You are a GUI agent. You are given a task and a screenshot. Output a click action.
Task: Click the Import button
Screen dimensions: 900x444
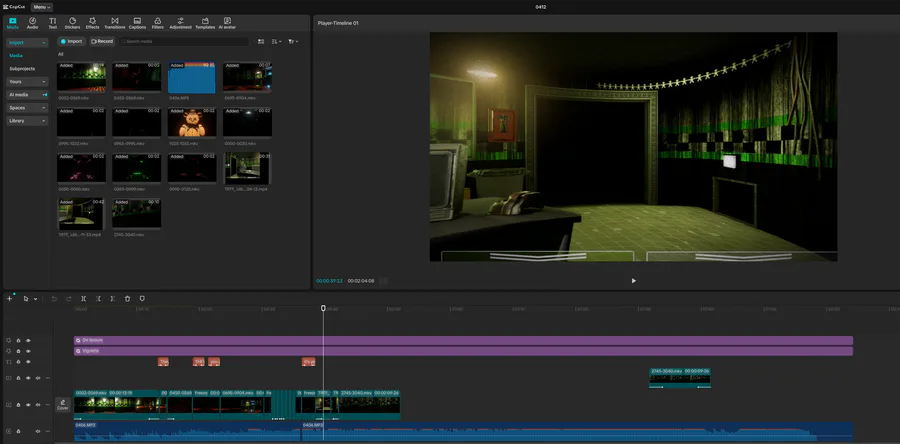click(x=71, y=41)
